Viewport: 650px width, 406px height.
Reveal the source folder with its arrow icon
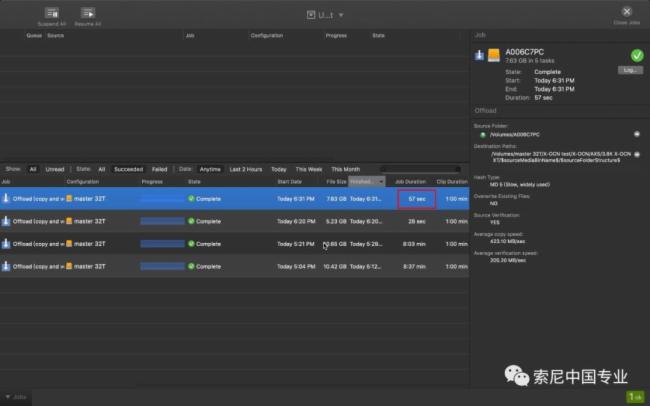click(637, 132)
